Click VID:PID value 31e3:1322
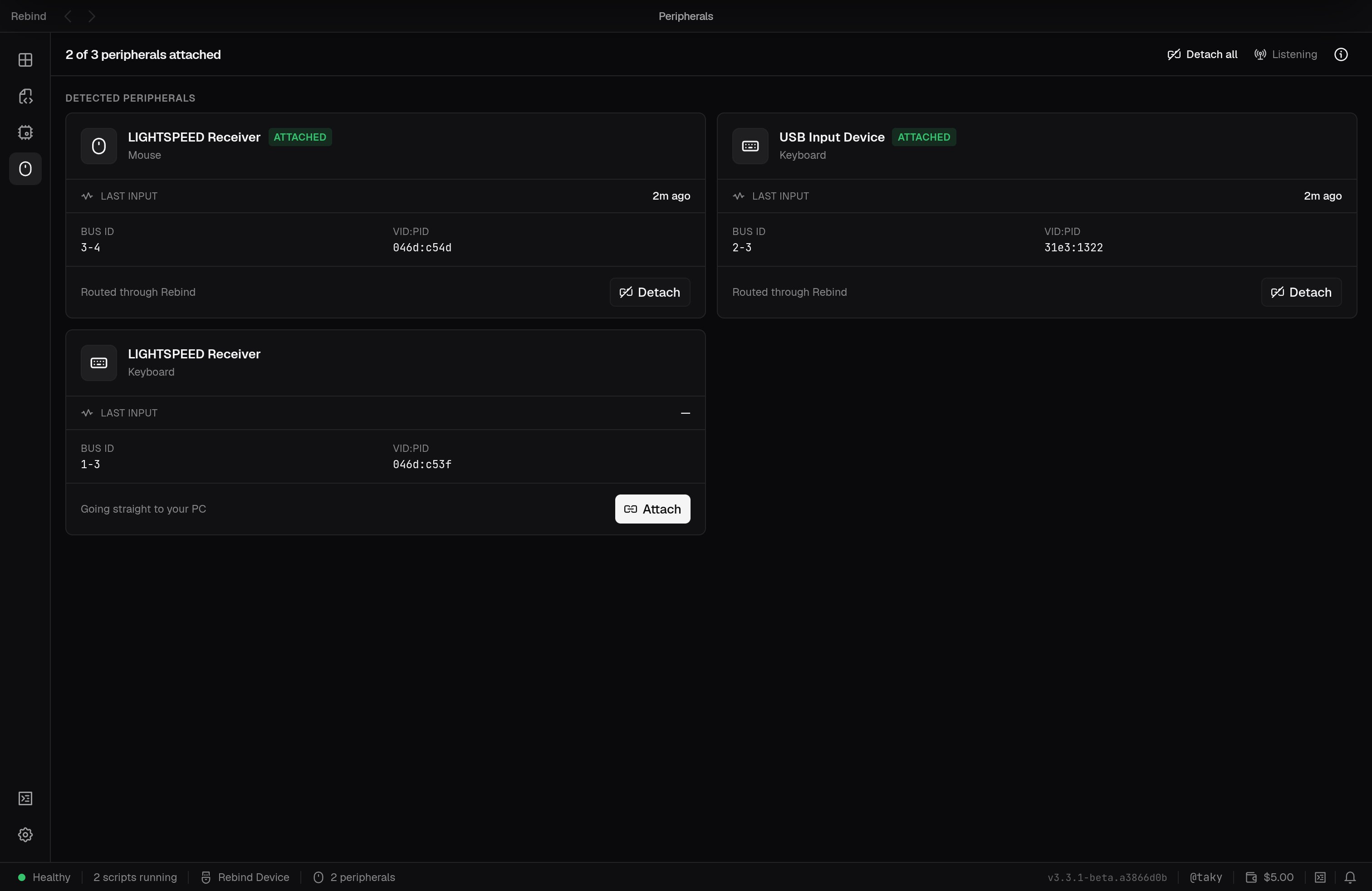The image size is (1372, 891). 1073,248
